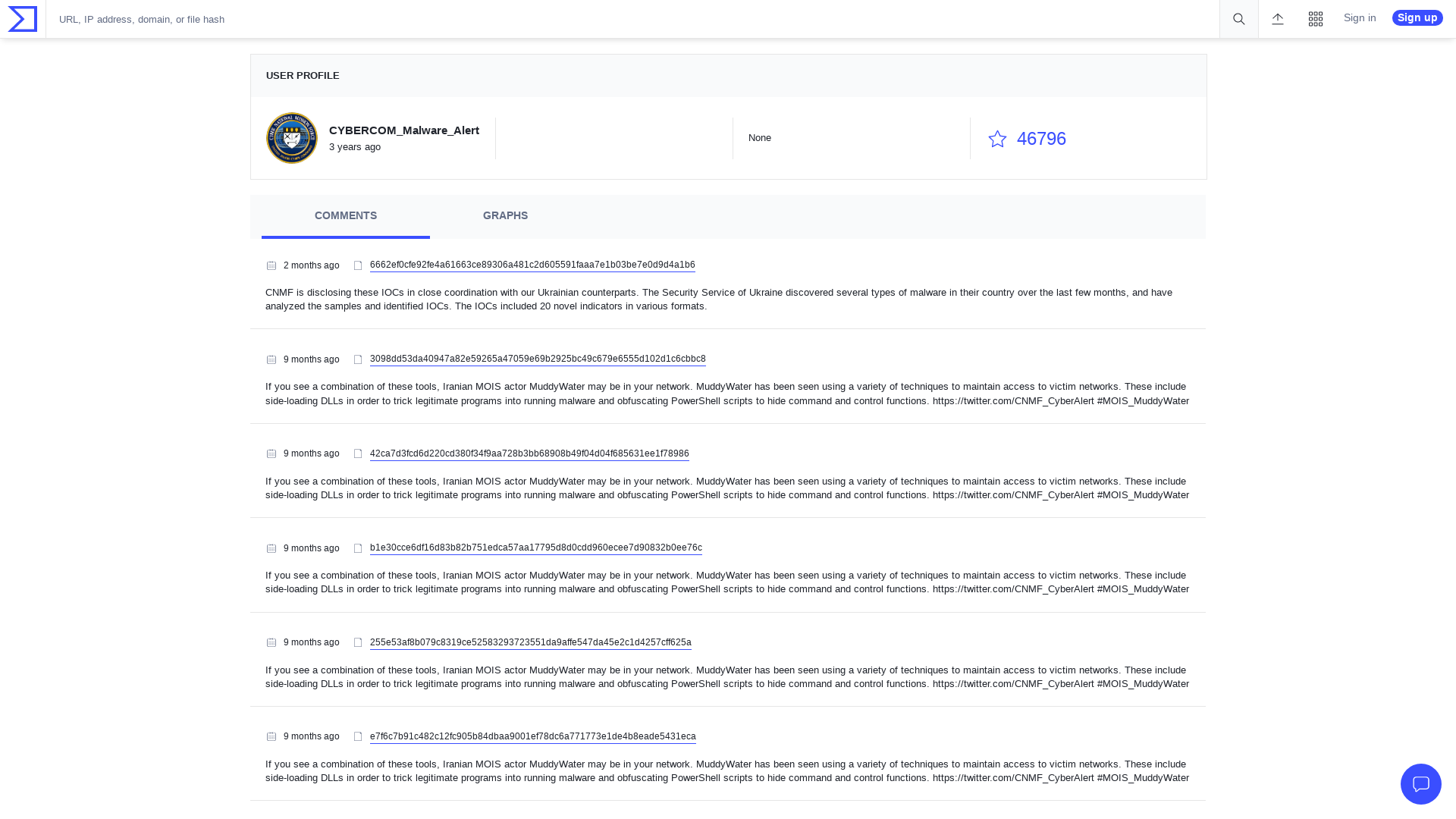Open hash link starting 6662ef0cfe92
Viewport: 1456px width, 819px height.
[x=532, y=265]
